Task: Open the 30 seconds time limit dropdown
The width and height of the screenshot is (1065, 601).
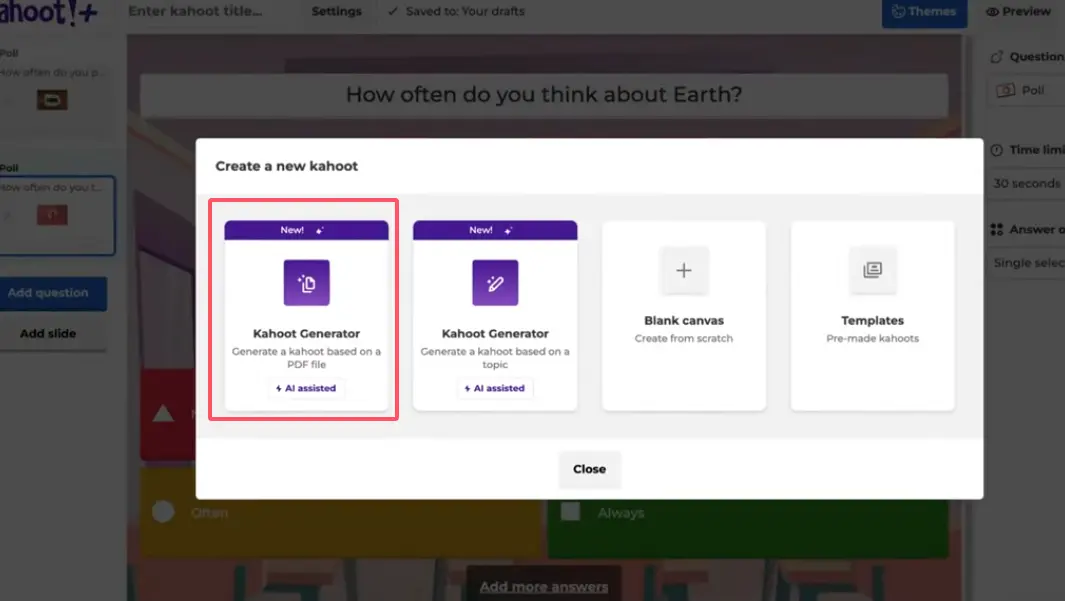Action: point(1026,184)
